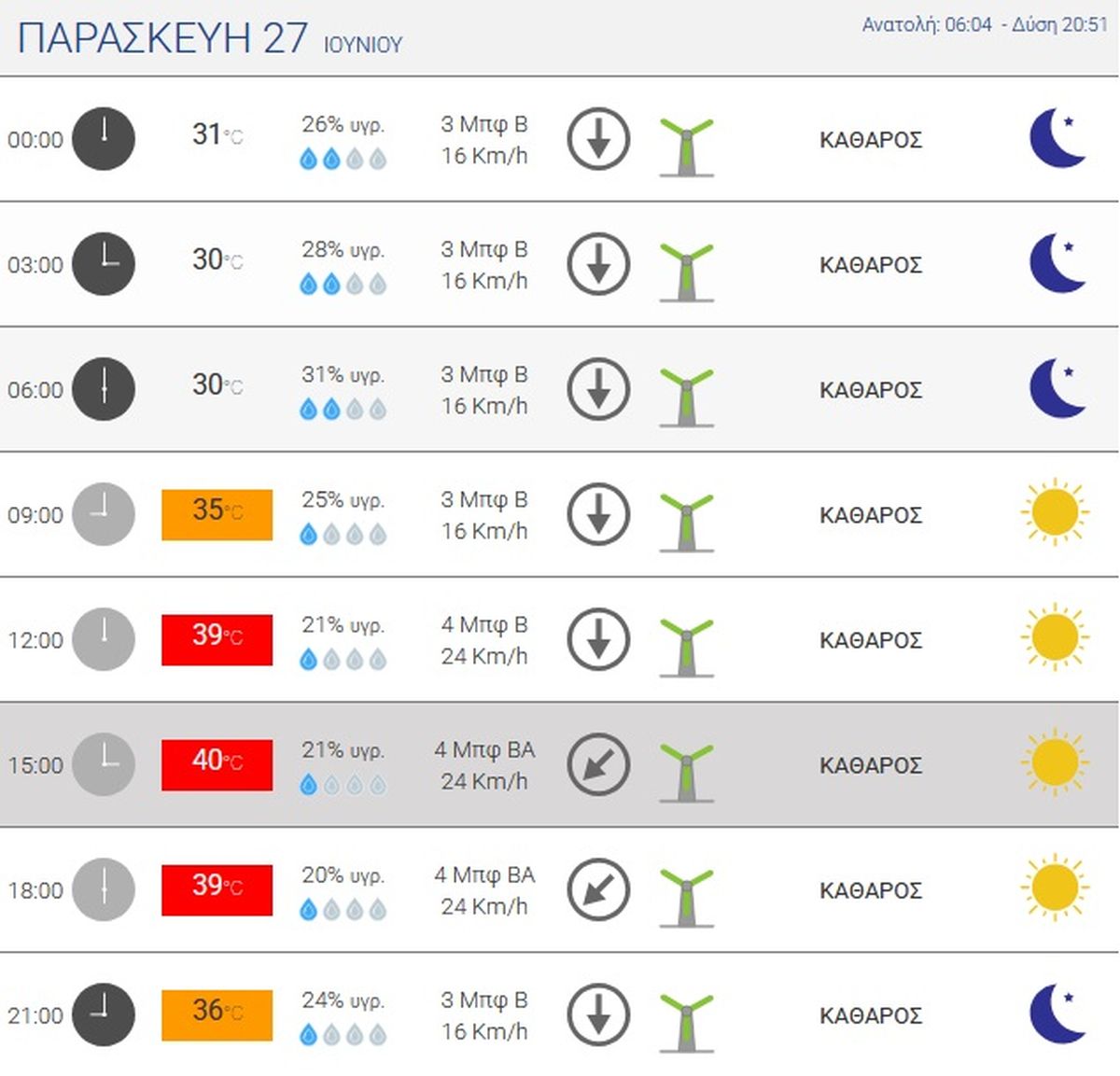Click the moon icon in the 21:00 row

(1057, 1014)
